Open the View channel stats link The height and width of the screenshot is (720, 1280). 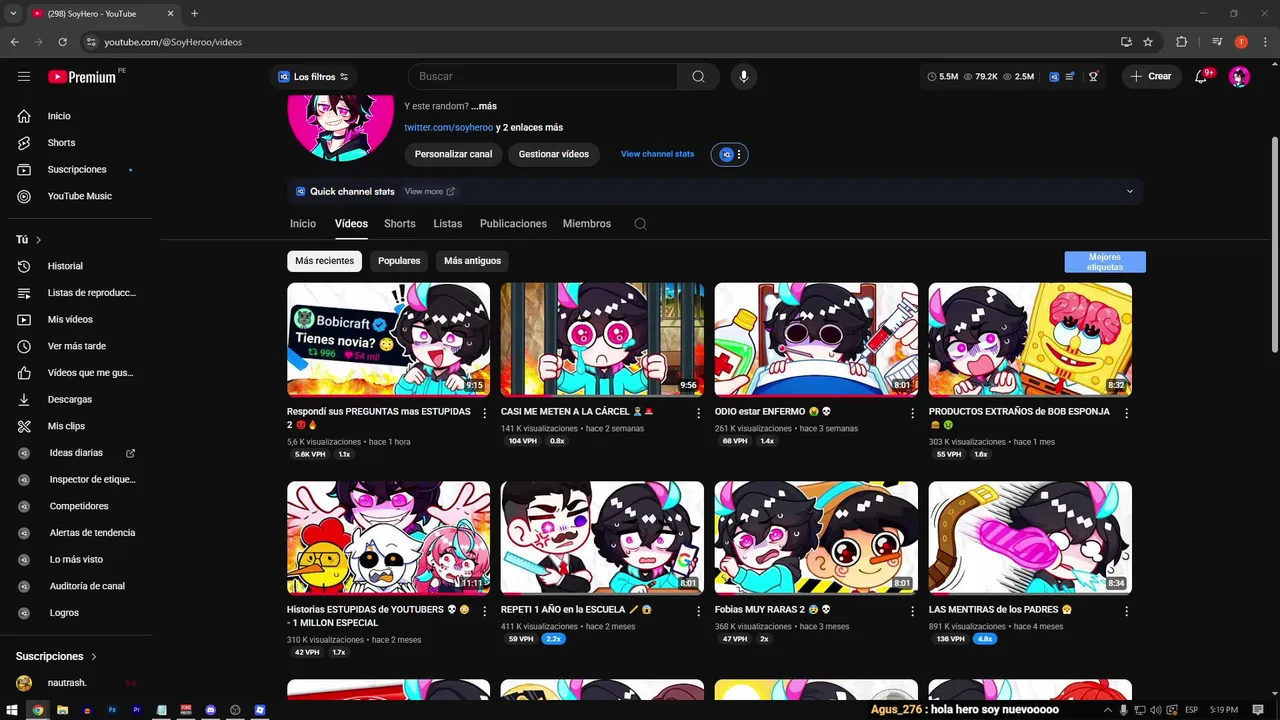pyautogui.click(x=657, y=154)
